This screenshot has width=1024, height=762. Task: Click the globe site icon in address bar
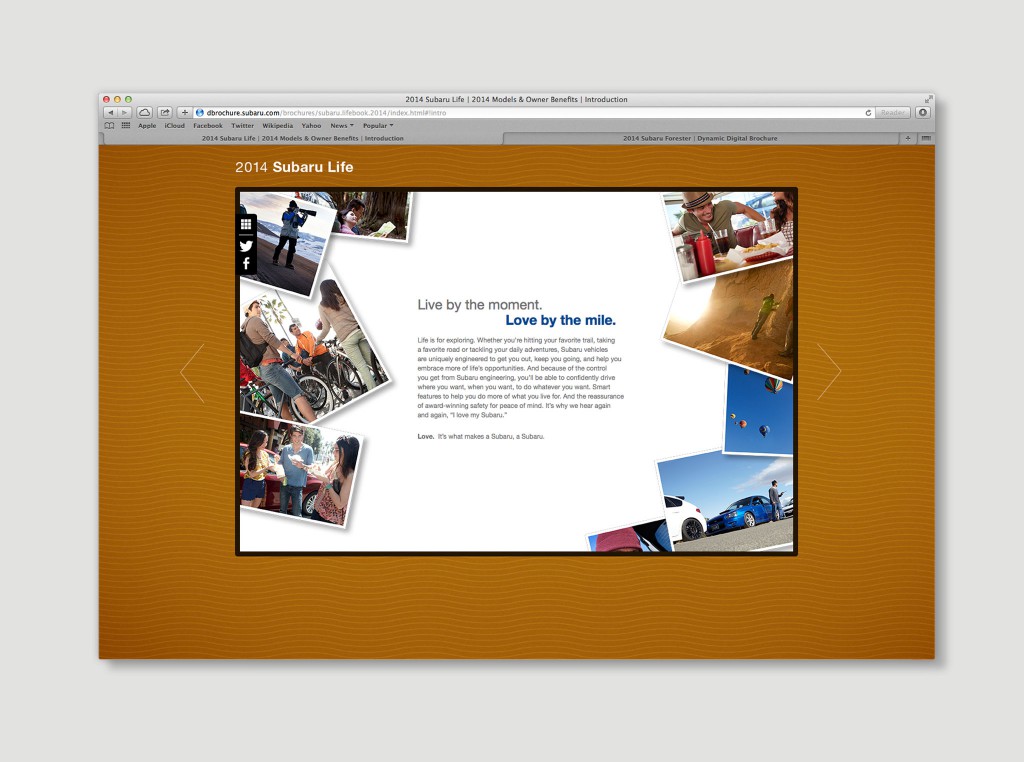[200, 113]
